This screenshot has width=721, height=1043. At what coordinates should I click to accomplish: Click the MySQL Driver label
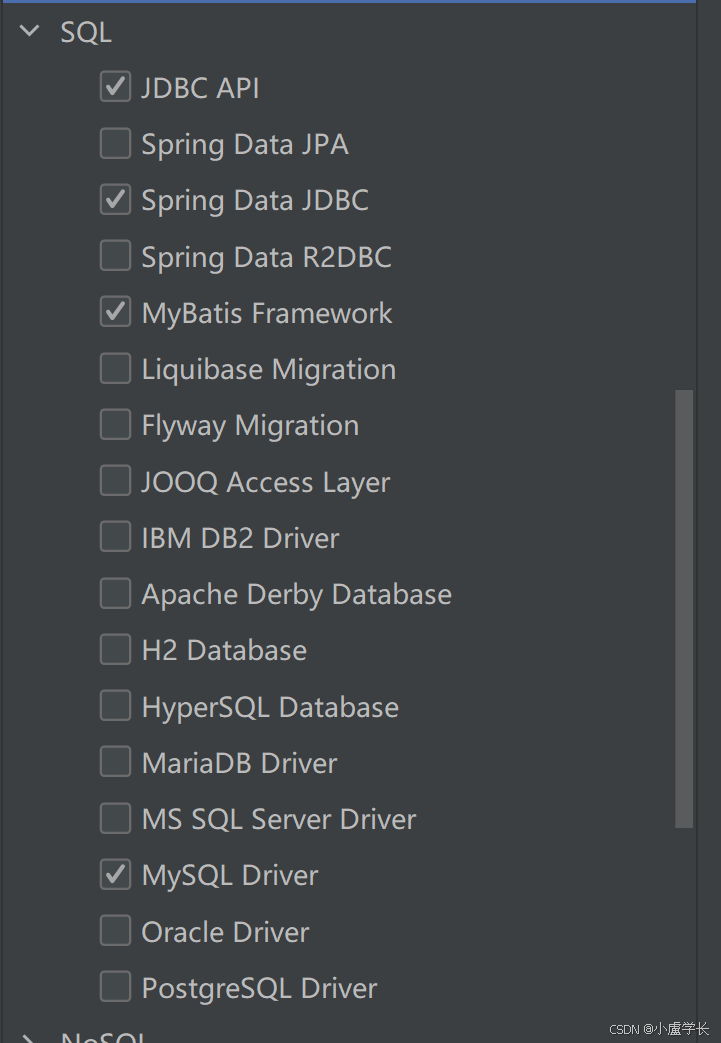pyautogui.click(x=230, y=875)
